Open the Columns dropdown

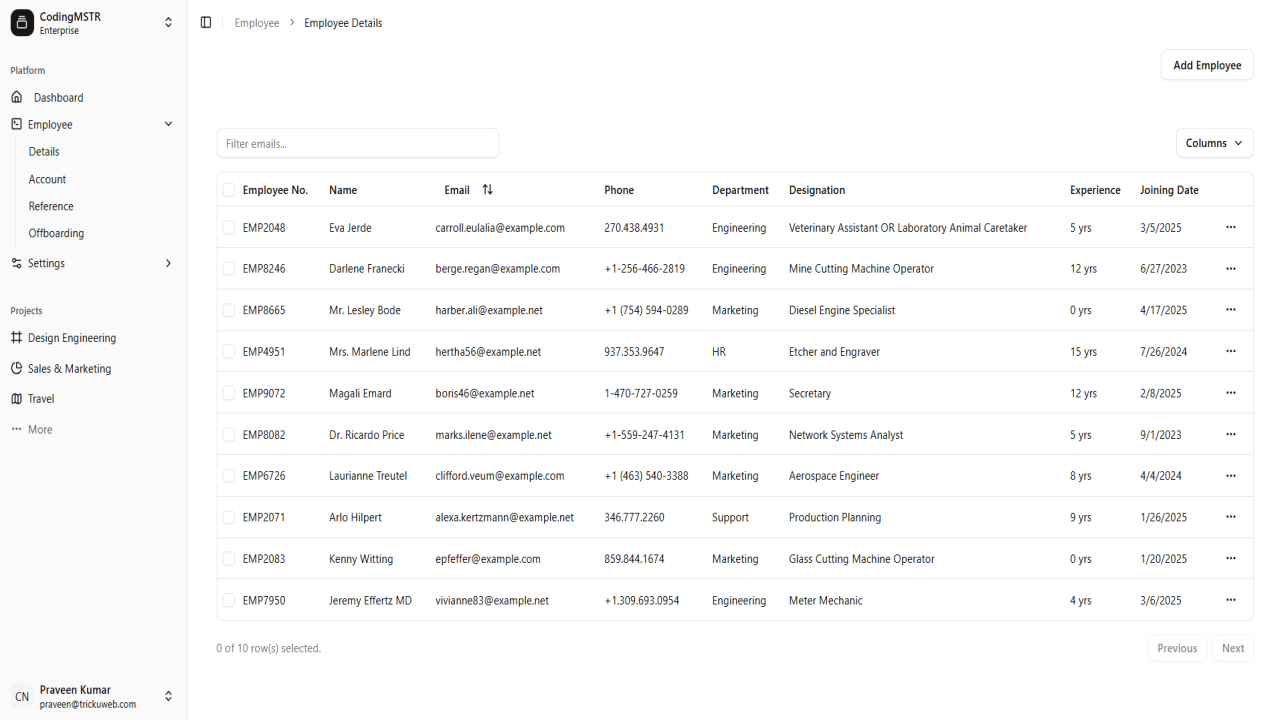(1214, 143)
